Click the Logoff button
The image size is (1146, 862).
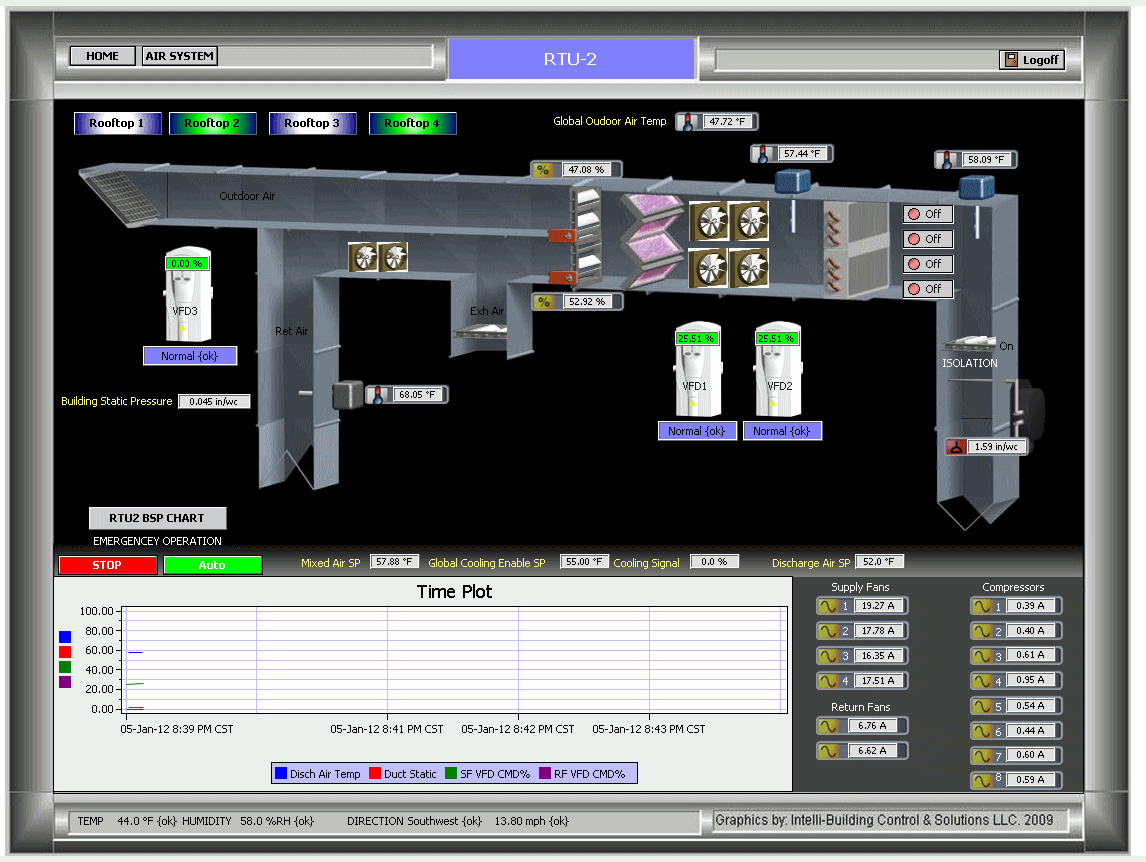(x=1031, y=59)
